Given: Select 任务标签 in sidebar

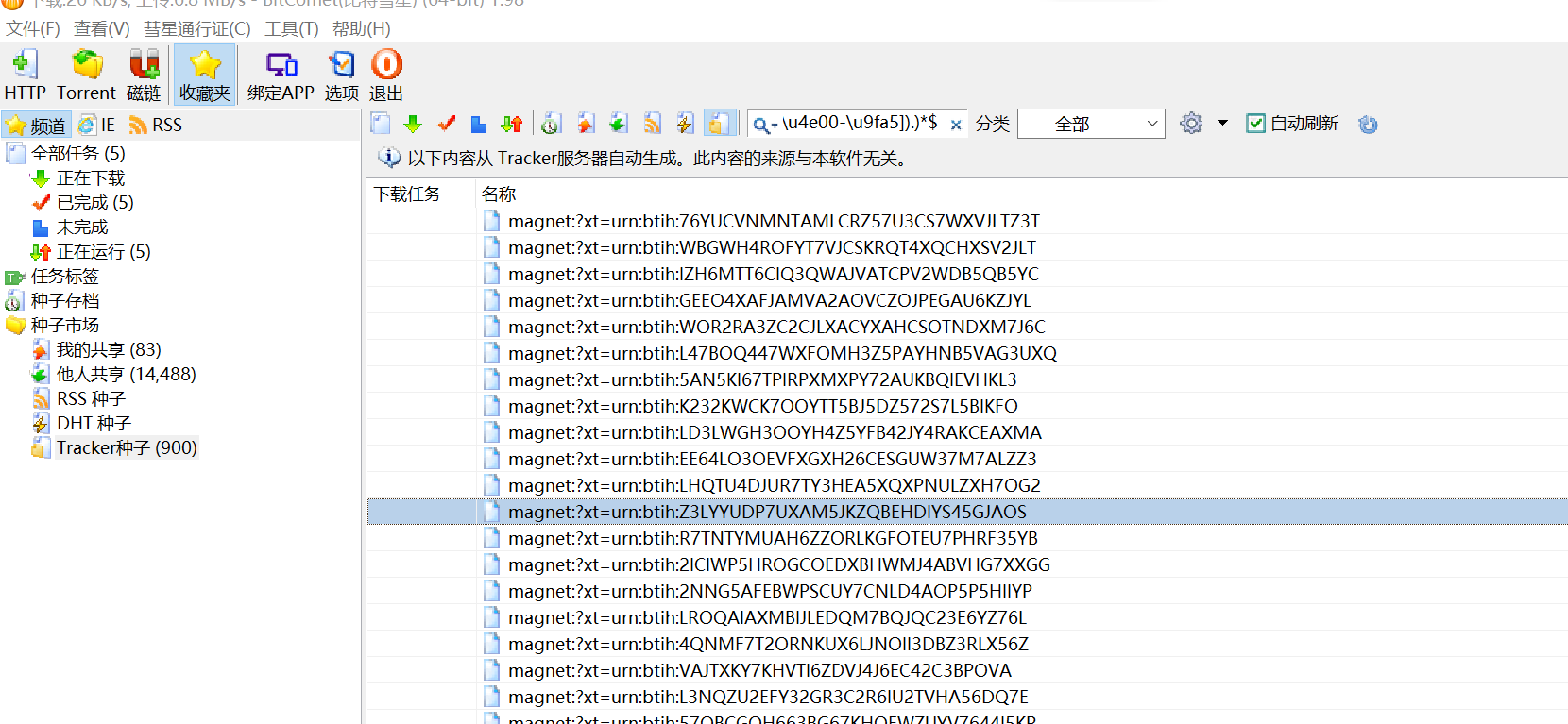Looking at the screenshot, I should tap(65, 276).
